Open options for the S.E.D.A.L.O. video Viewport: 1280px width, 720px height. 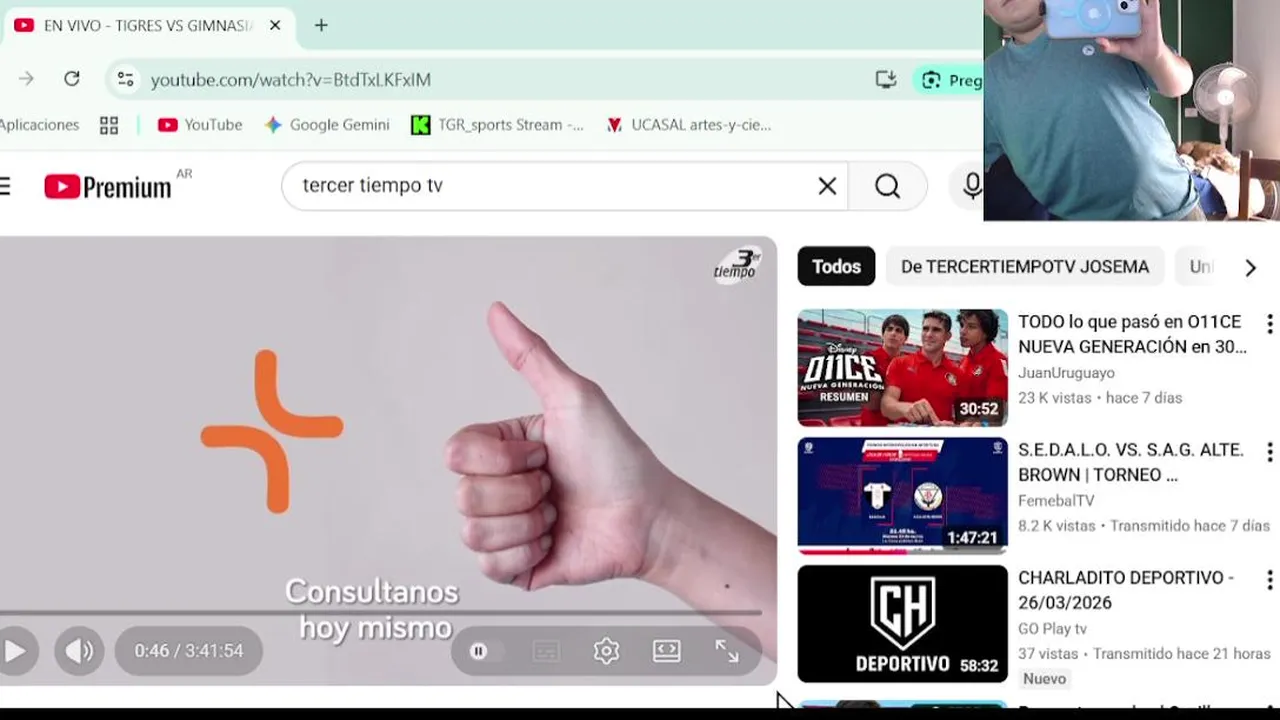(x=1269, y=452)
